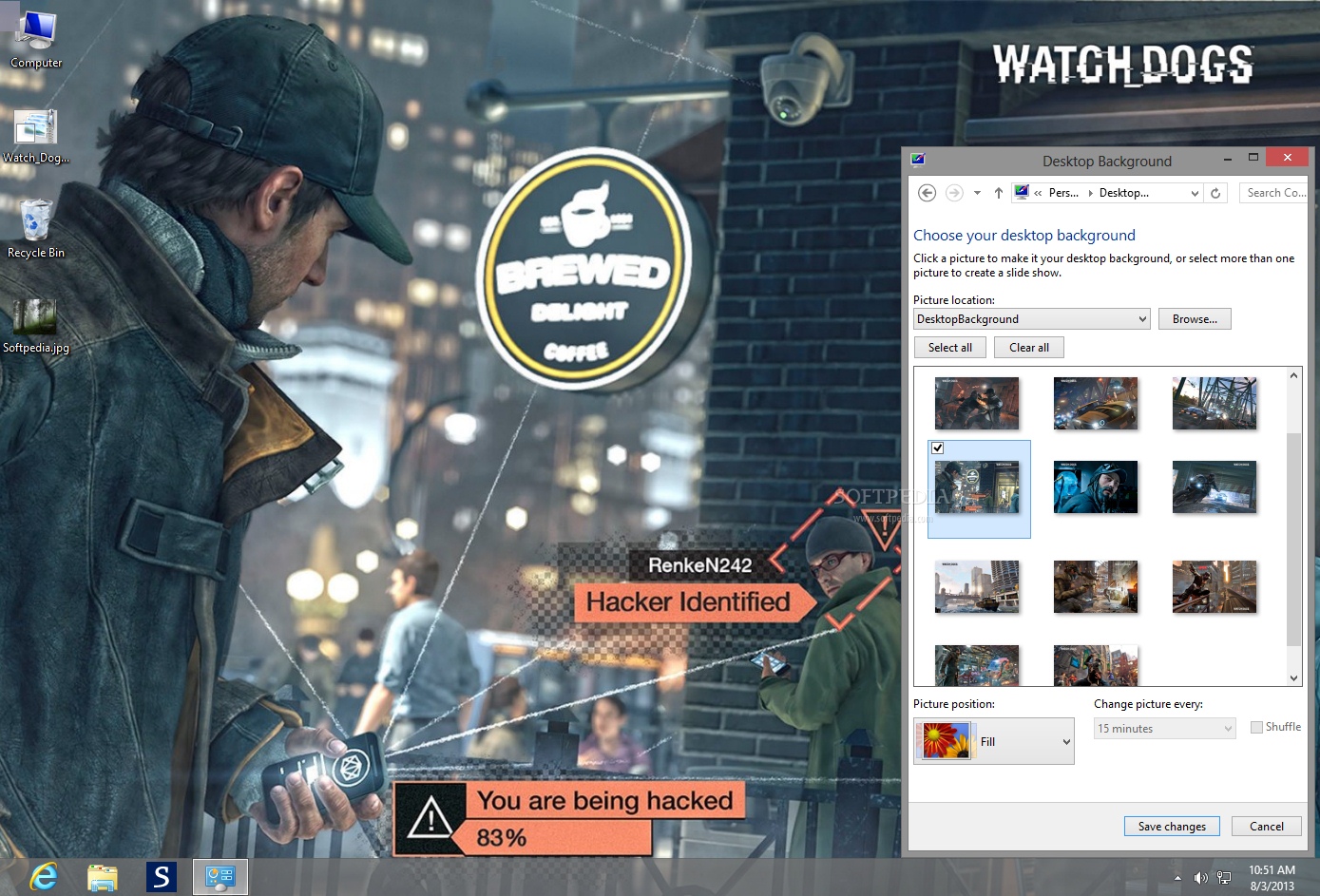Select the city river boat wallpaper
This screenshot has width=1320, height=896.
[x=977, y=586]
